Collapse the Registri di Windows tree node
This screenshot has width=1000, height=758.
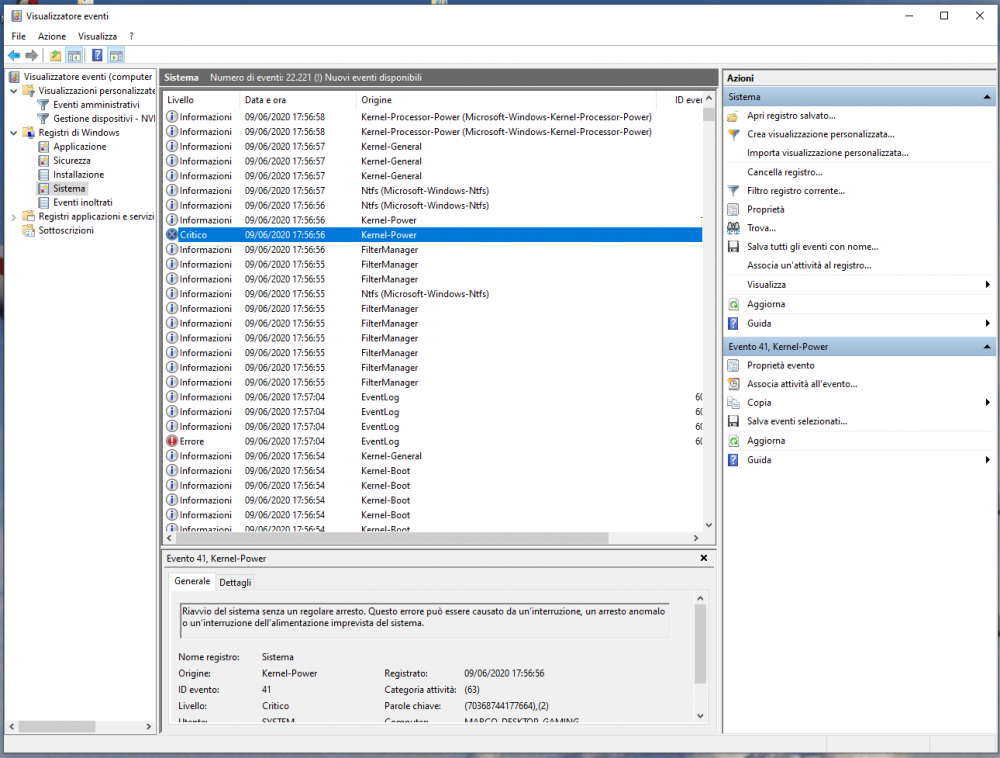click(x=14, y=133)
